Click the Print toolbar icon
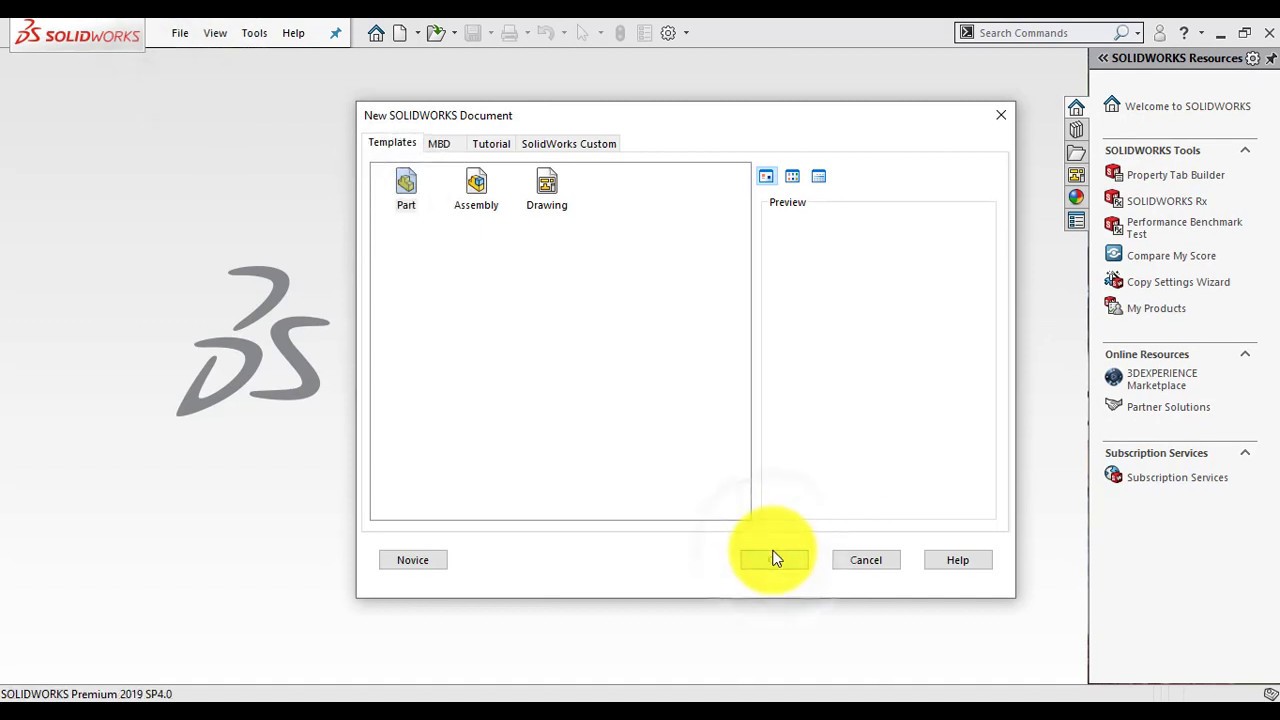This screenshot has width=1280, height=720. [509, 33]
